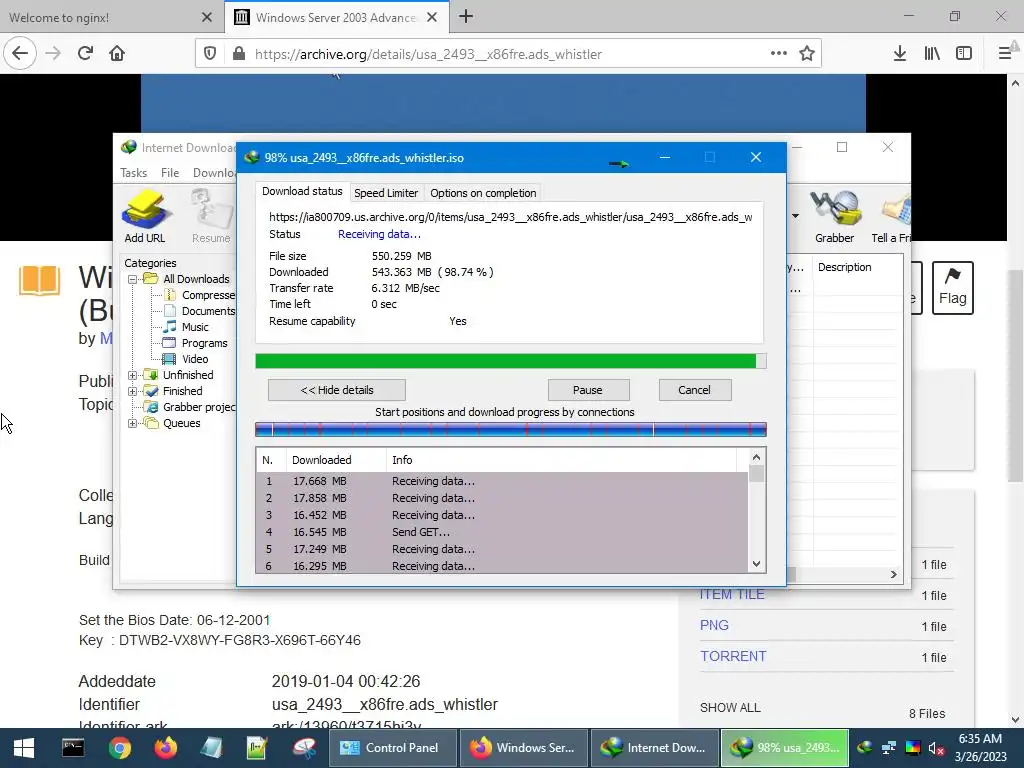Open the PNG files link
This screenshot has width=1024, height=768.
(x=714, y=625)
